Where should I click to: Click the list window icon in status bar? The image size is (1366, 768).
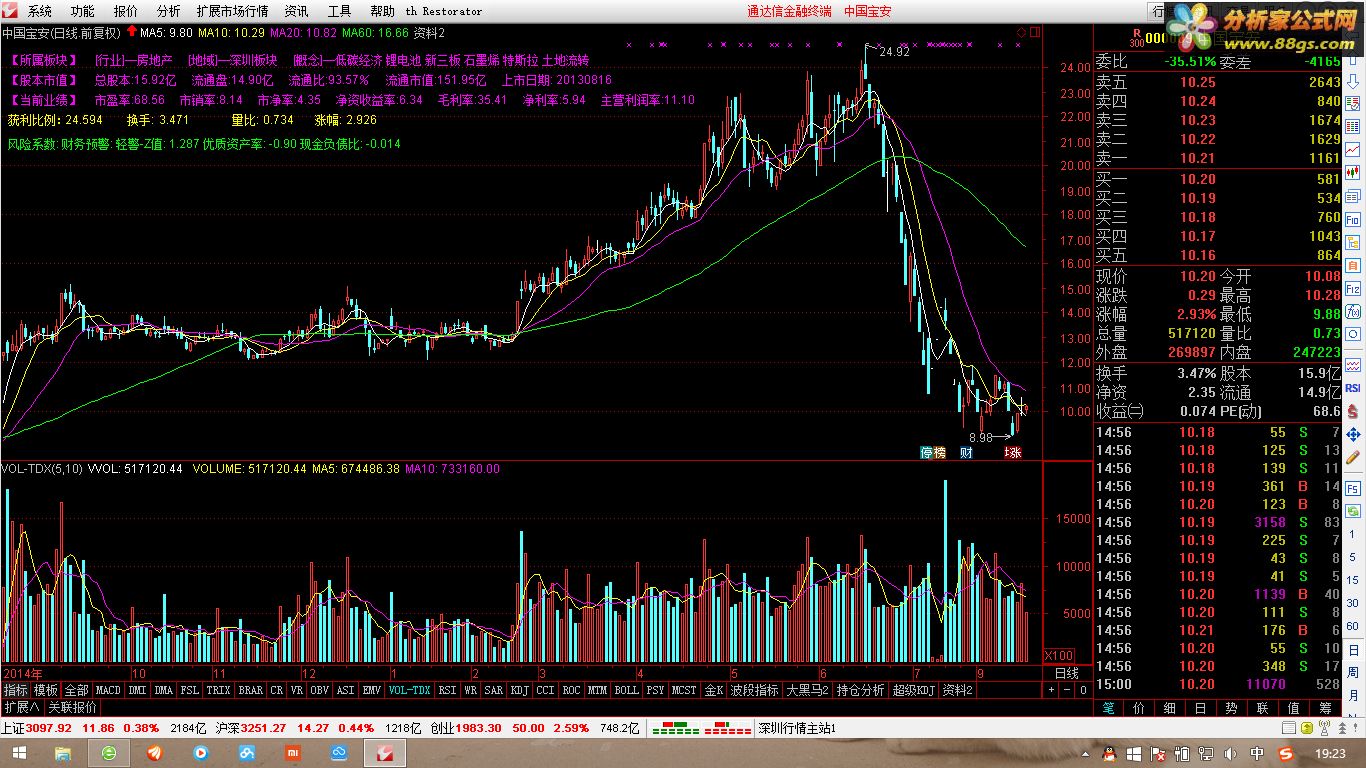1289,727
